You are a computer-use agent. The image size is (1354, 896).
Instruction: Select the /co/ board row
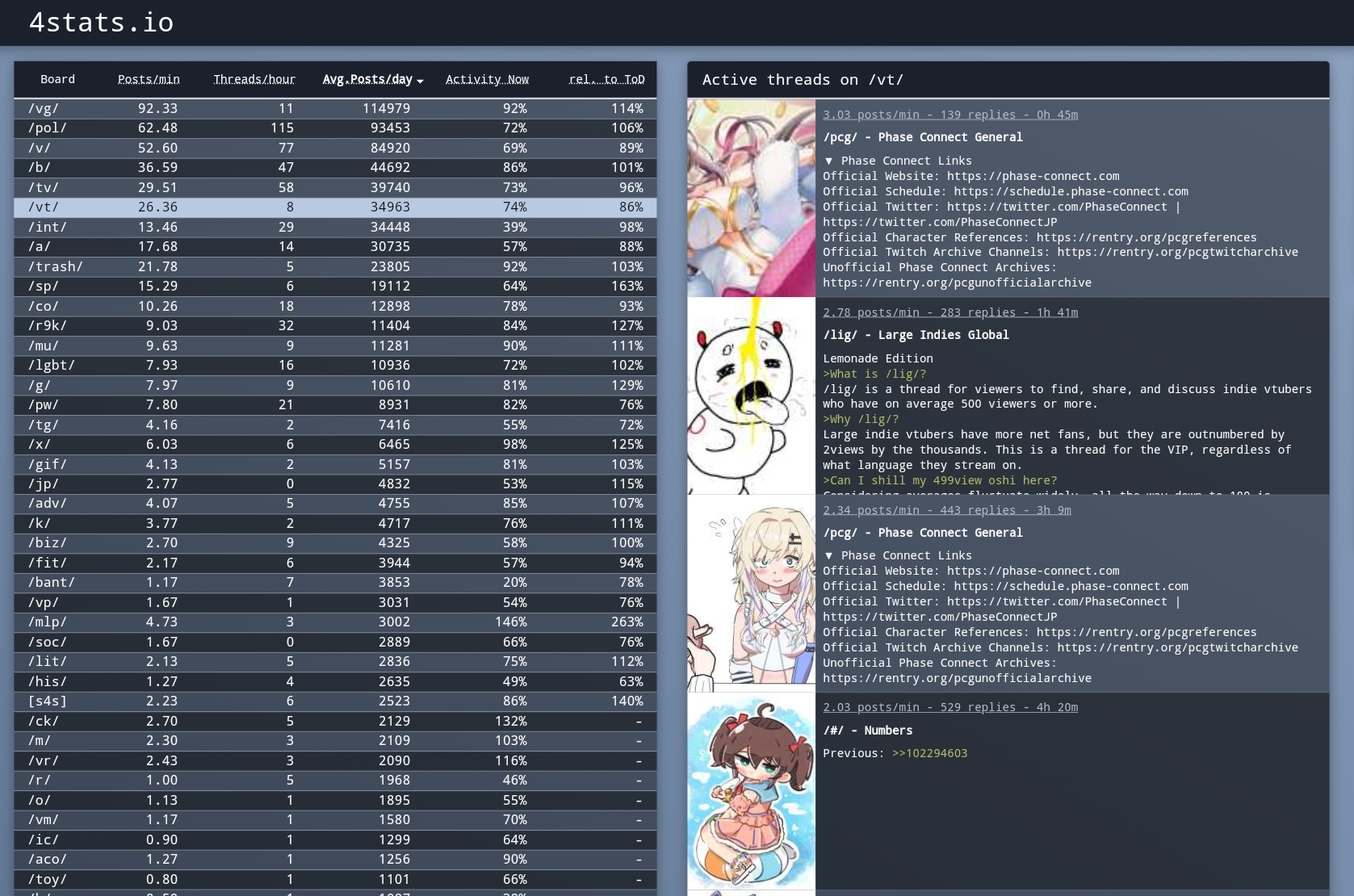tap(335, 306)
